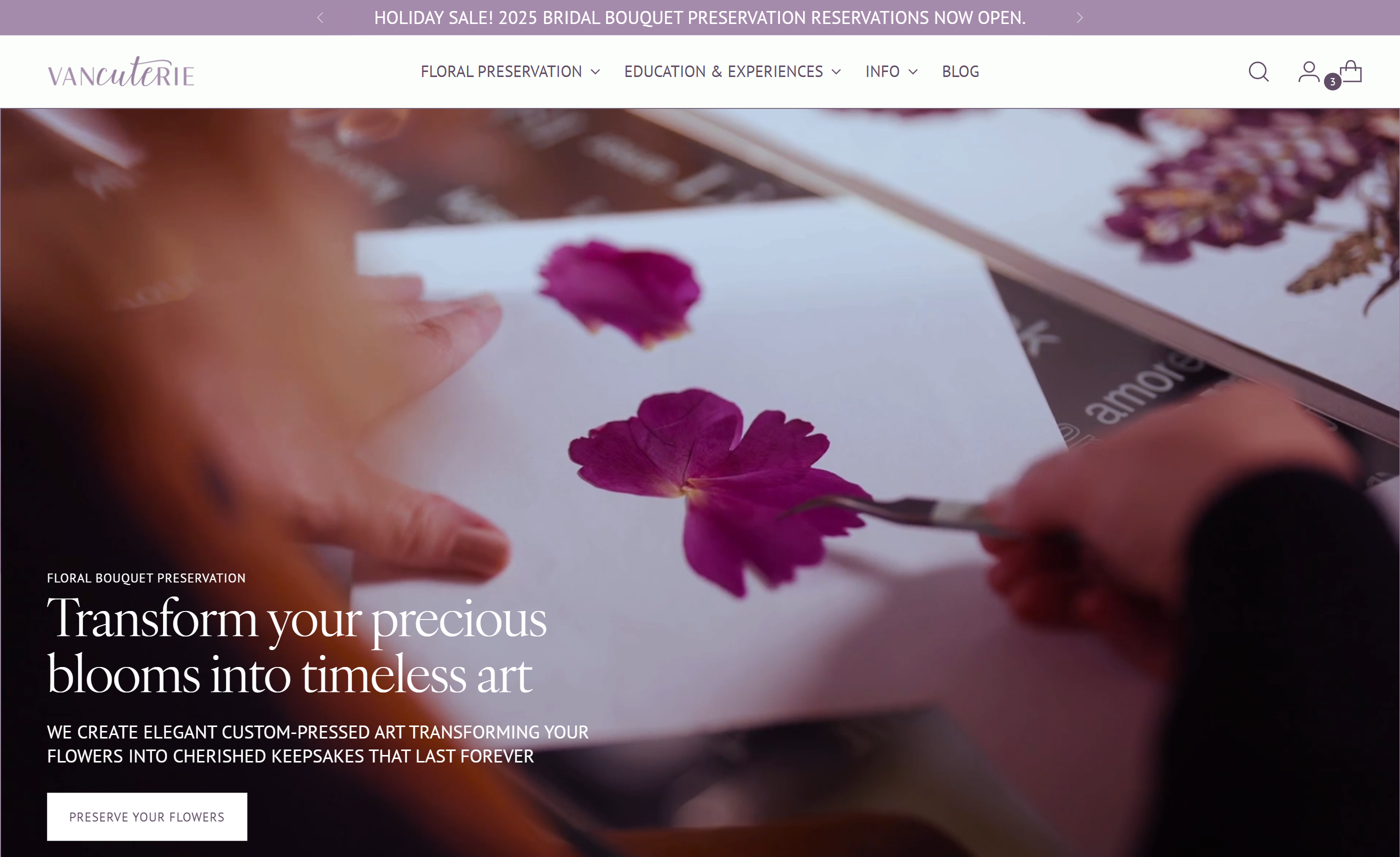Expand the Floral Preservation chevron
Screen dimensions: 1400x857
[x=595, y=71]
